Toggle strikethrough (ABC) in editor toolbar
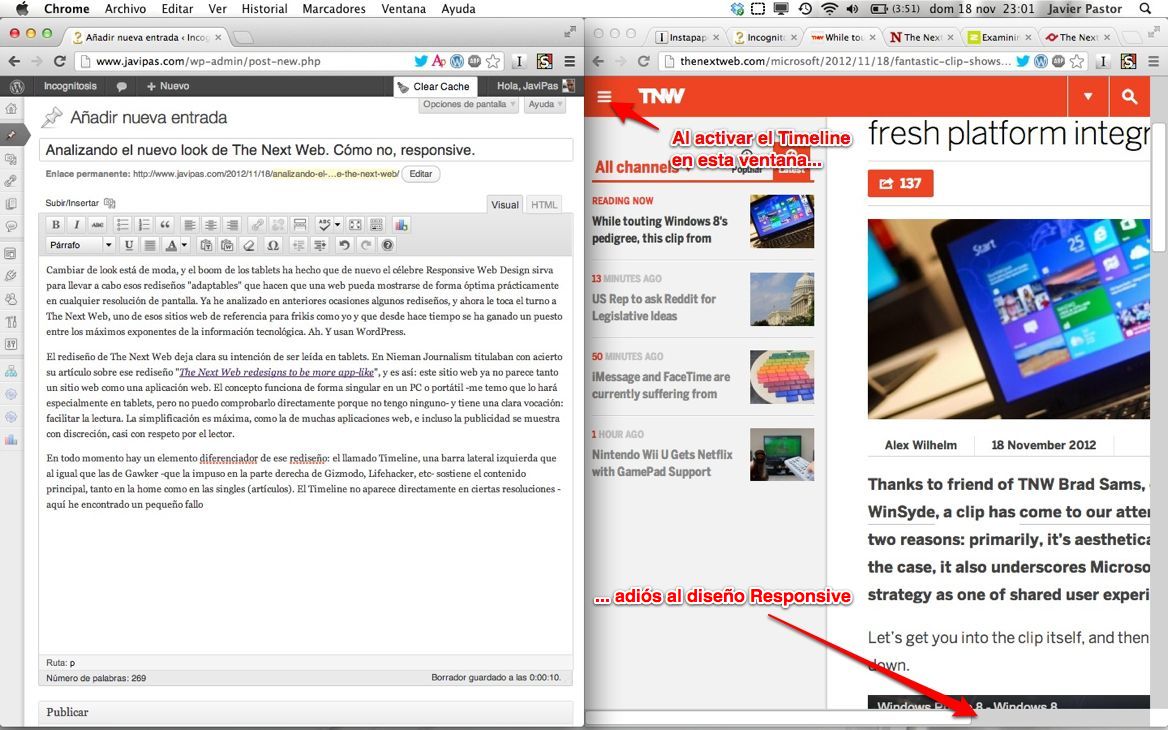Viewport: 1168px width, 730px height. 97,224
